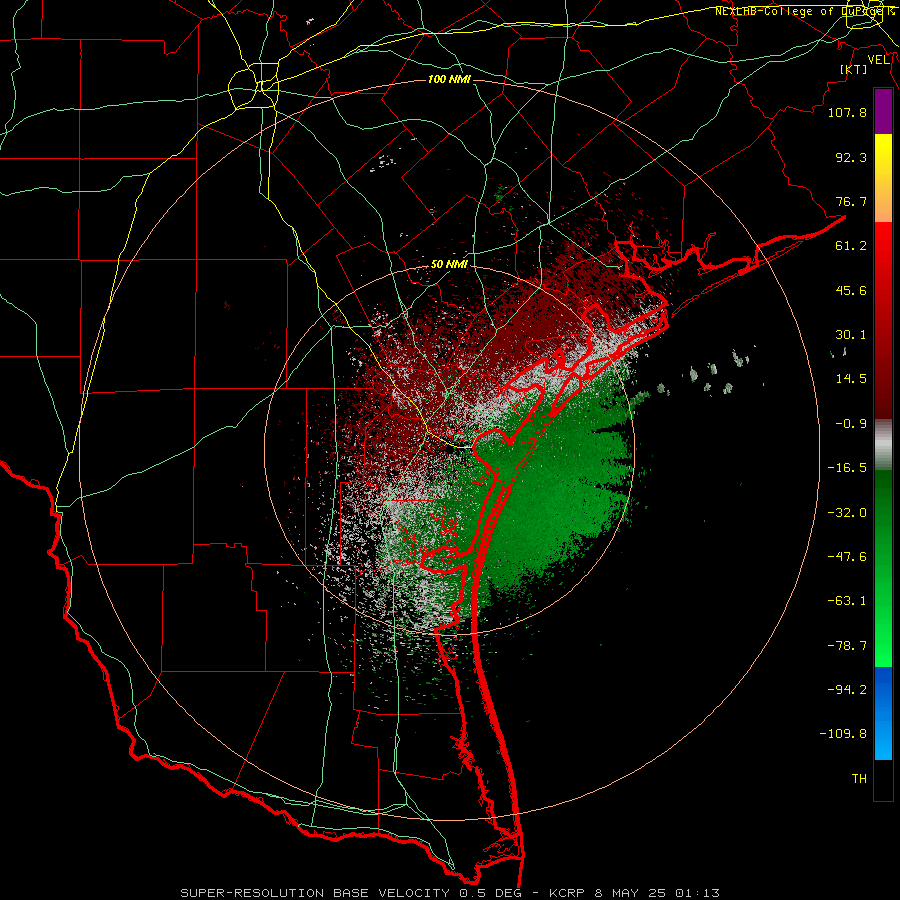900x900 pixels.
Task: Click the -32.0 velocity legend value
Action: 847,513
